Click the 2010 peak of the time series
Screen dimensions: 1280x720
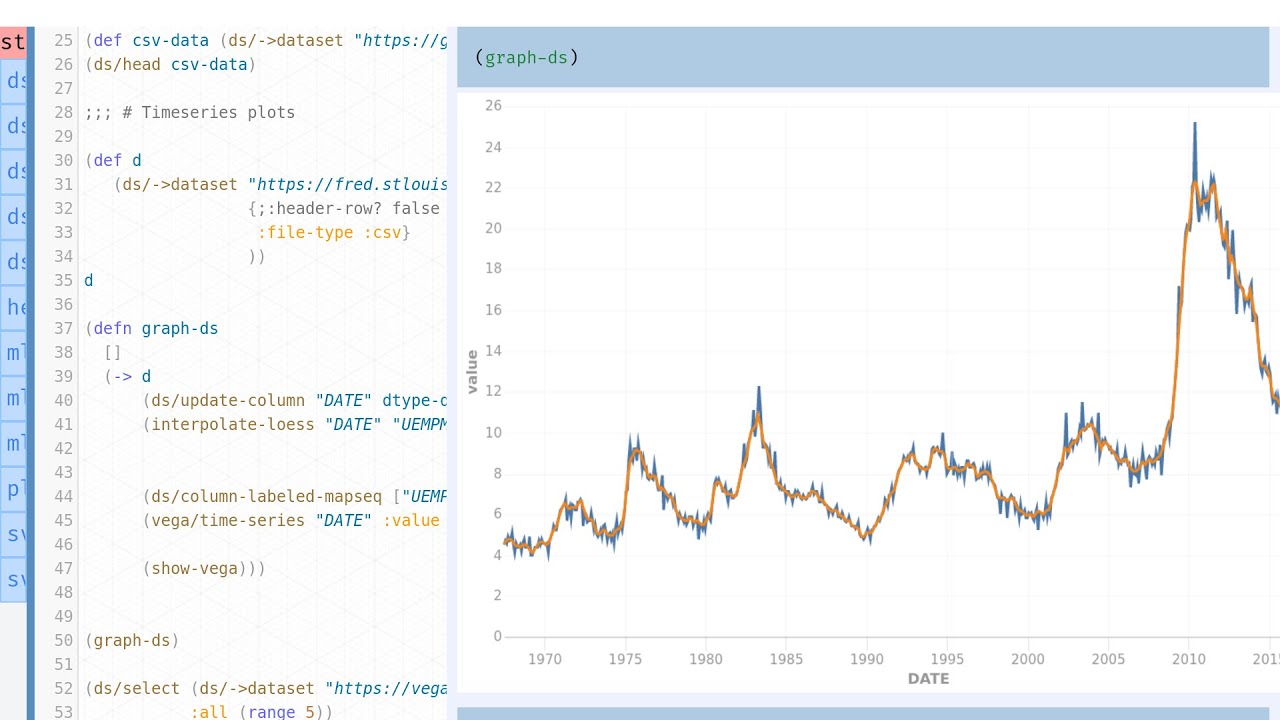coord(1194,124)
